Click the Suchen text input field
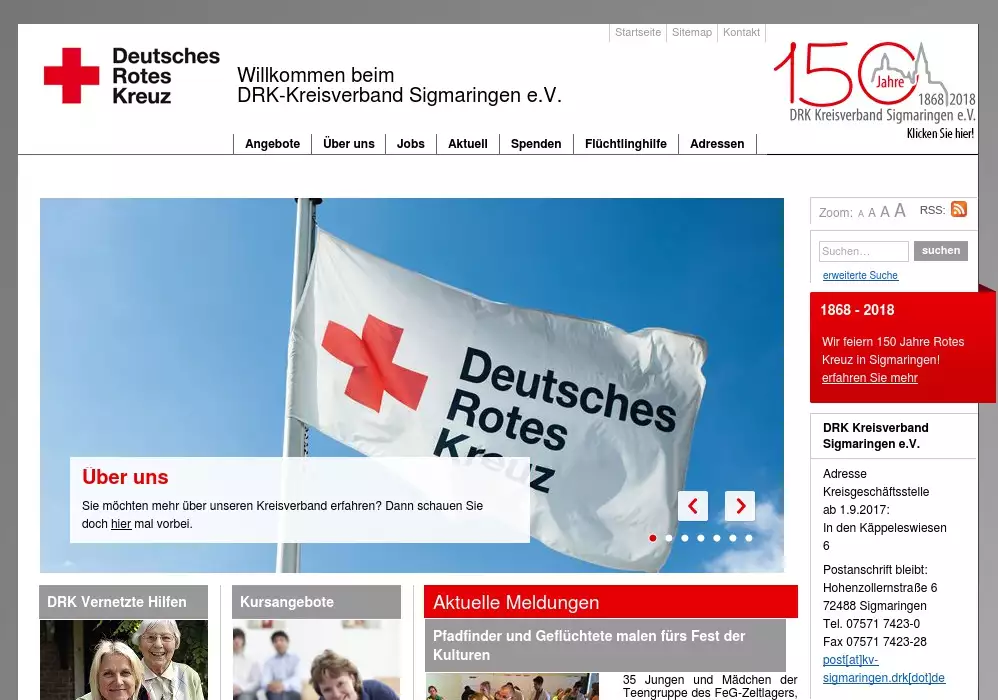Viewport: 998px width, 700px height. (x=863, y=252)
